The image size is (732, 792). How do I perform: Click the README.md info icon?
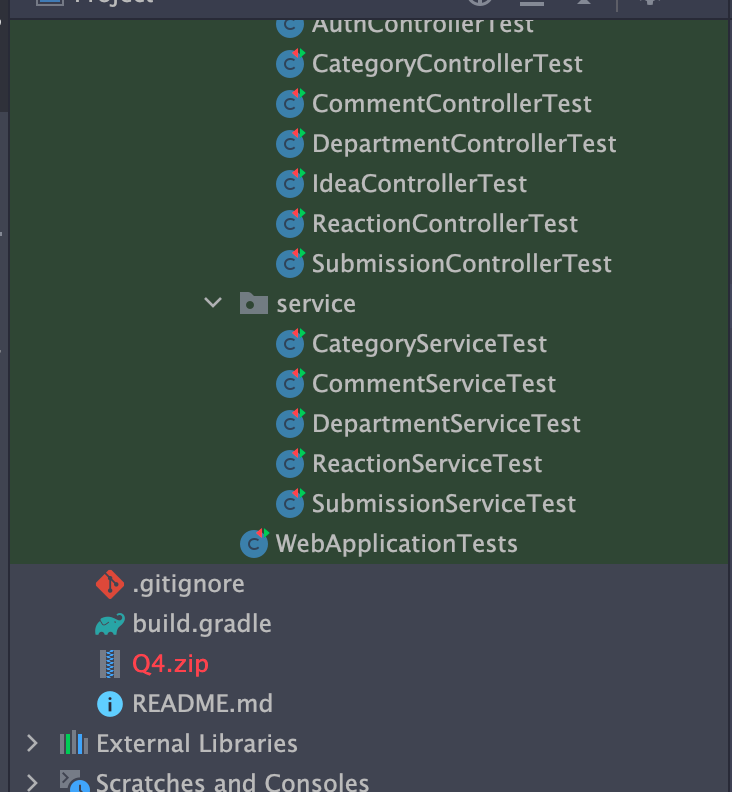click(109, 704)
